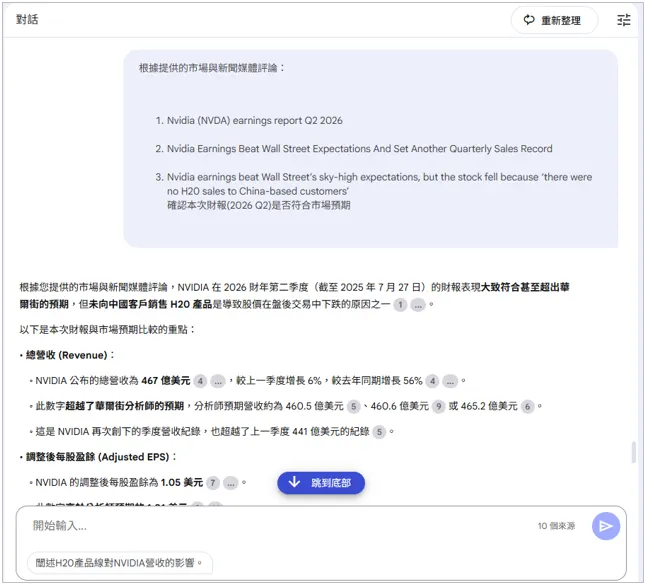Expand extra citations after 467 億美元
The width and height of the screenshot is (646, 585).
(218, 381)
